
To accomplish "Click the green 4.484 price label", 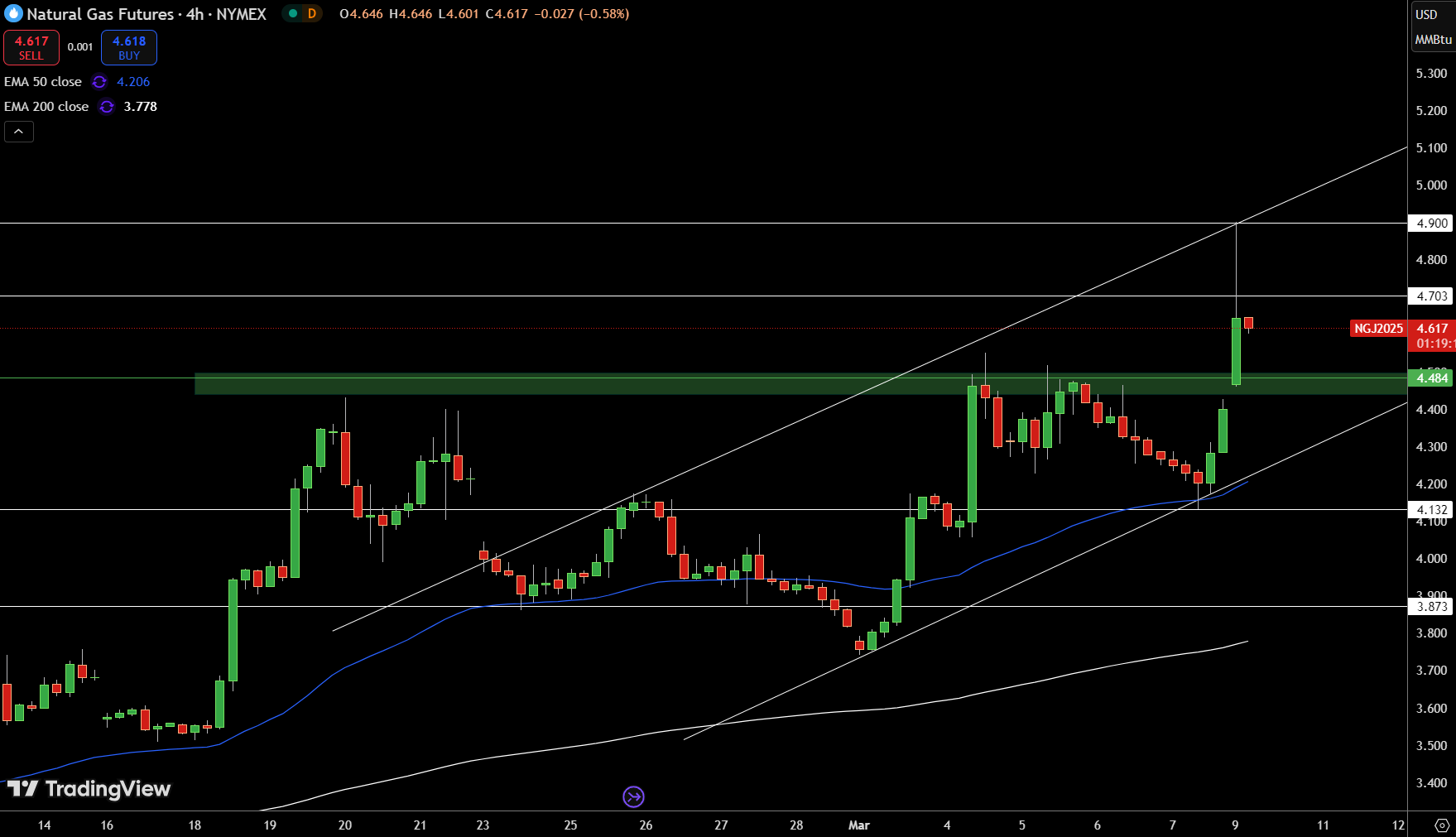I will tap(1432, 378).
